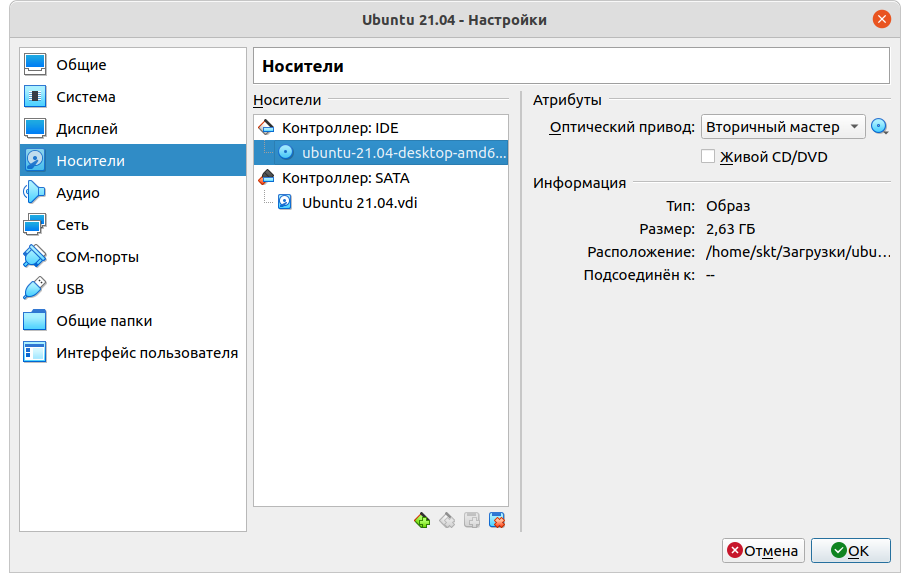Confirm settings with the OK button

[850, 550]
